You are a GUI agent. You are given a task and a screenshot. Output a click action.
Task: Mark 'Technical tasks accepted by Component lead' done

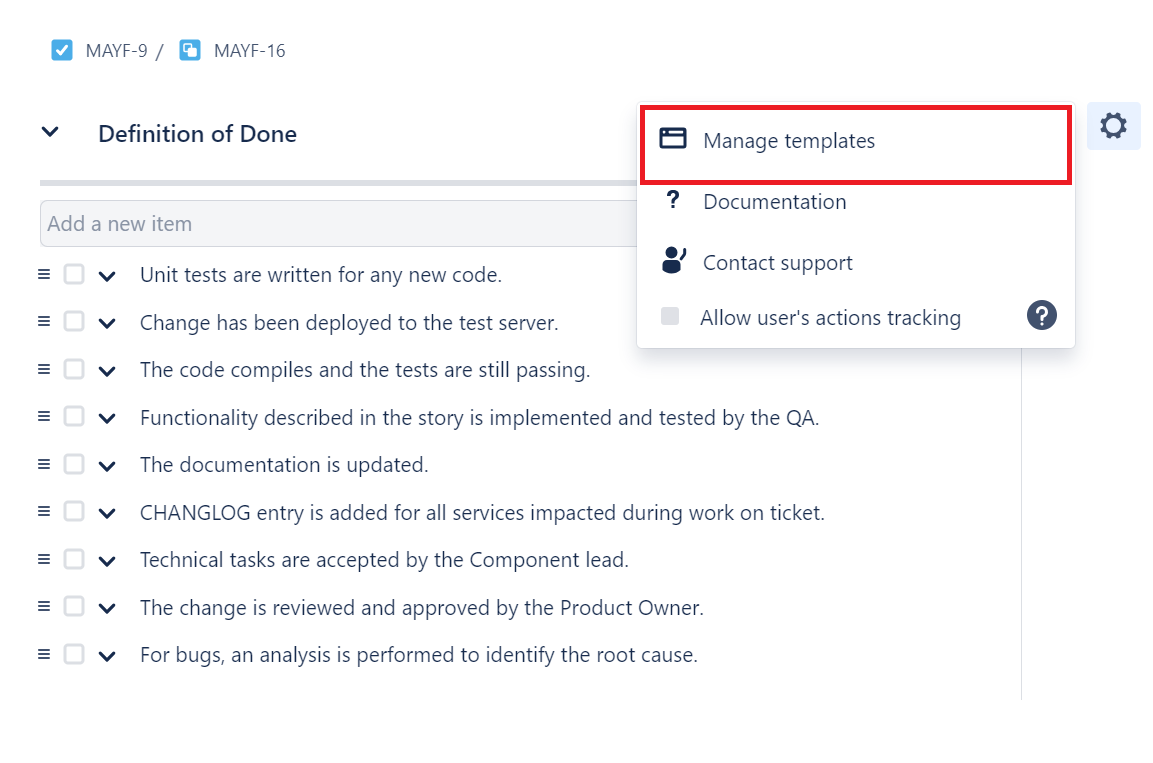(x=74, y=559)
